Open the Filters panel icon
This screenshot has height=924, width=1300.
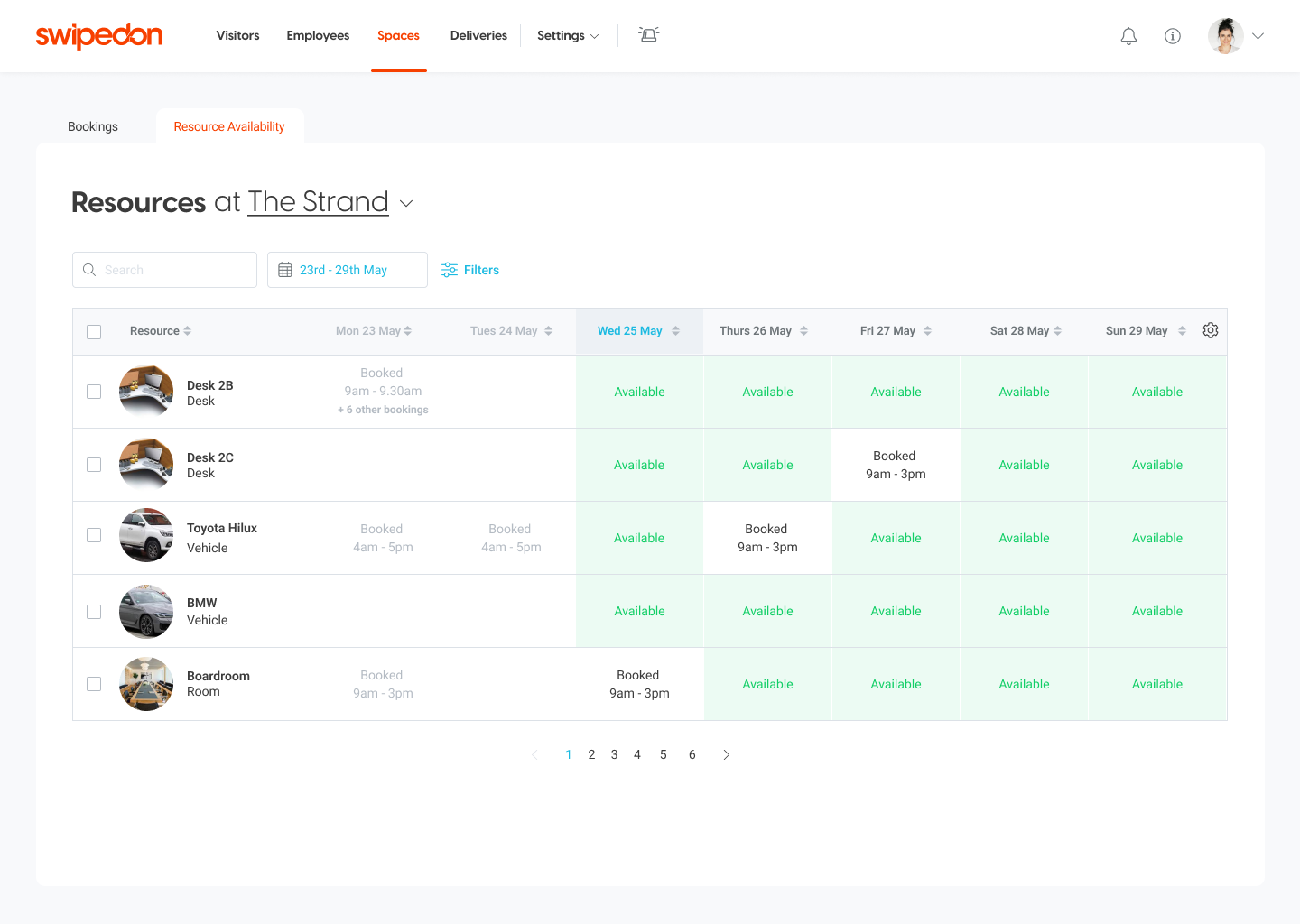450,269
